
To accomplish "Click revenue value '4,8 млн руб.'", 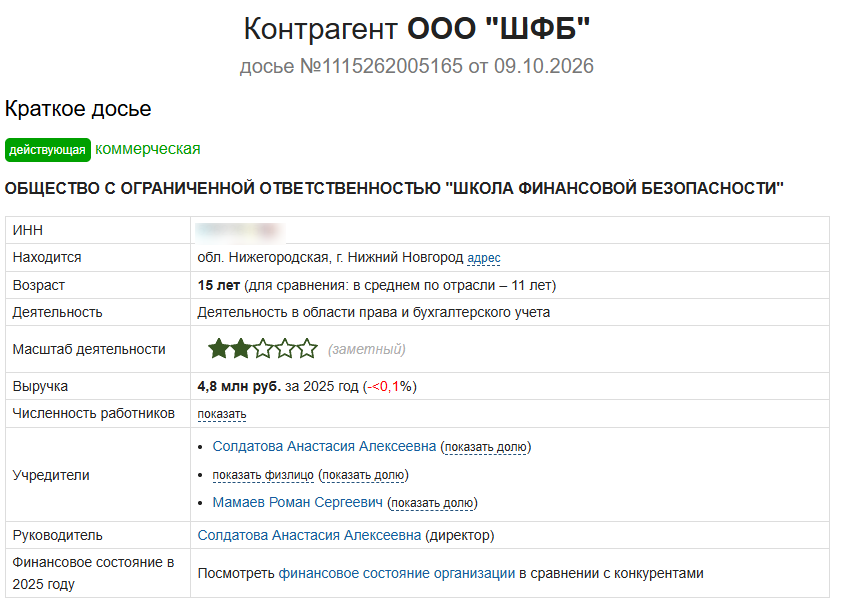I will 239,387.
